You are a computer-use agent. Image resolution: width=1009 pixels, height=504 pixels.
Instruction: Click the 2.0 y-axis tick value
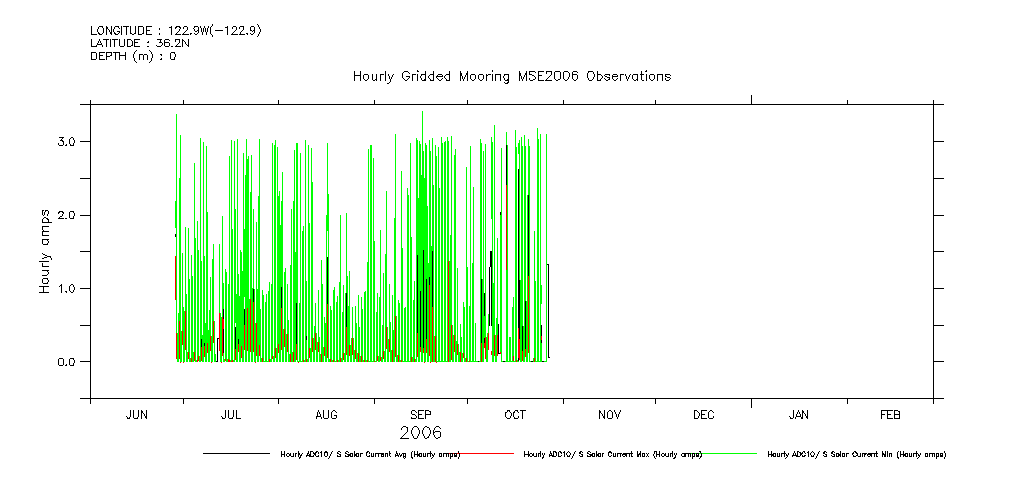pyautogui.click(x=66, y=215)
